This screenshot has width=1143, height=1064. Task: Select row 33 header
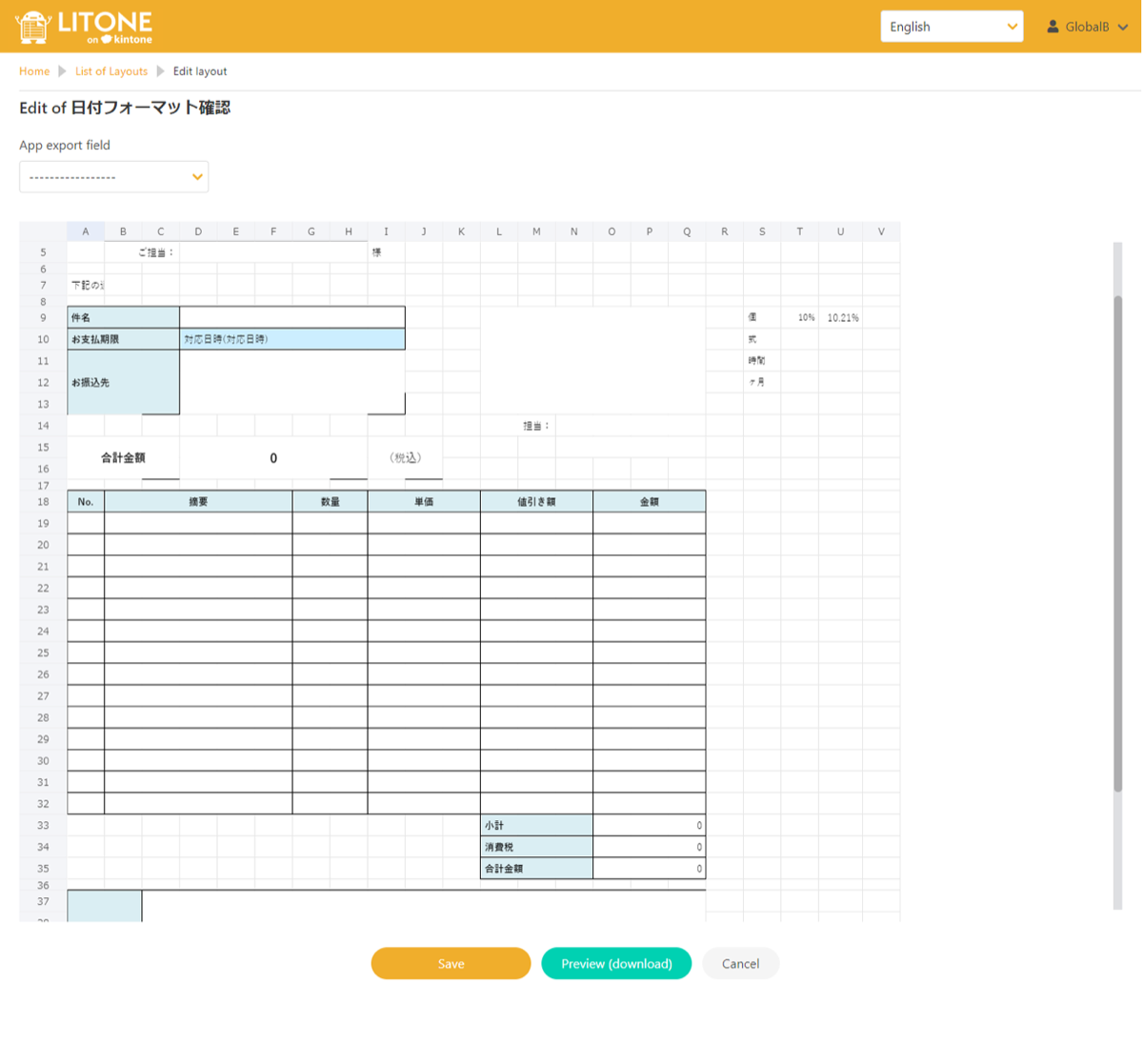point(43,826)
